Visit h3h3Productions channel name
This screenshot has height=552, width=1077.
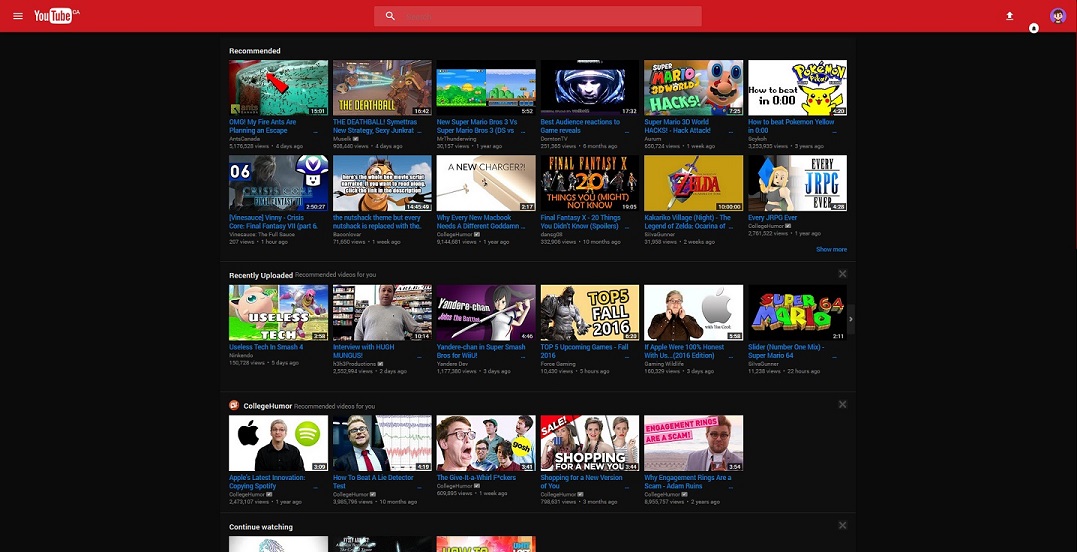(354, 364)
